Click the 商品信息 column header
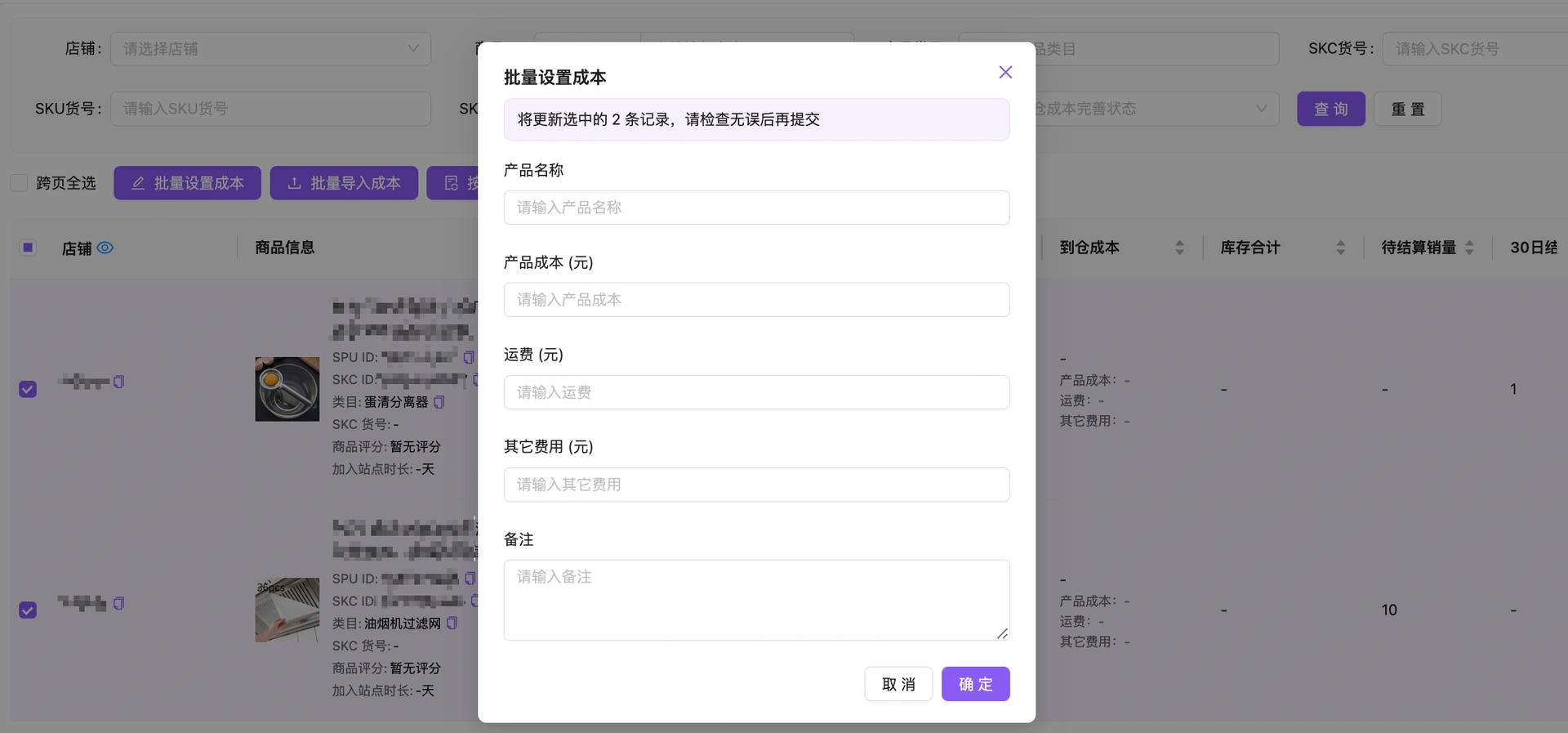Viewport: 1568px width, 733px height. tap(285, 248)
